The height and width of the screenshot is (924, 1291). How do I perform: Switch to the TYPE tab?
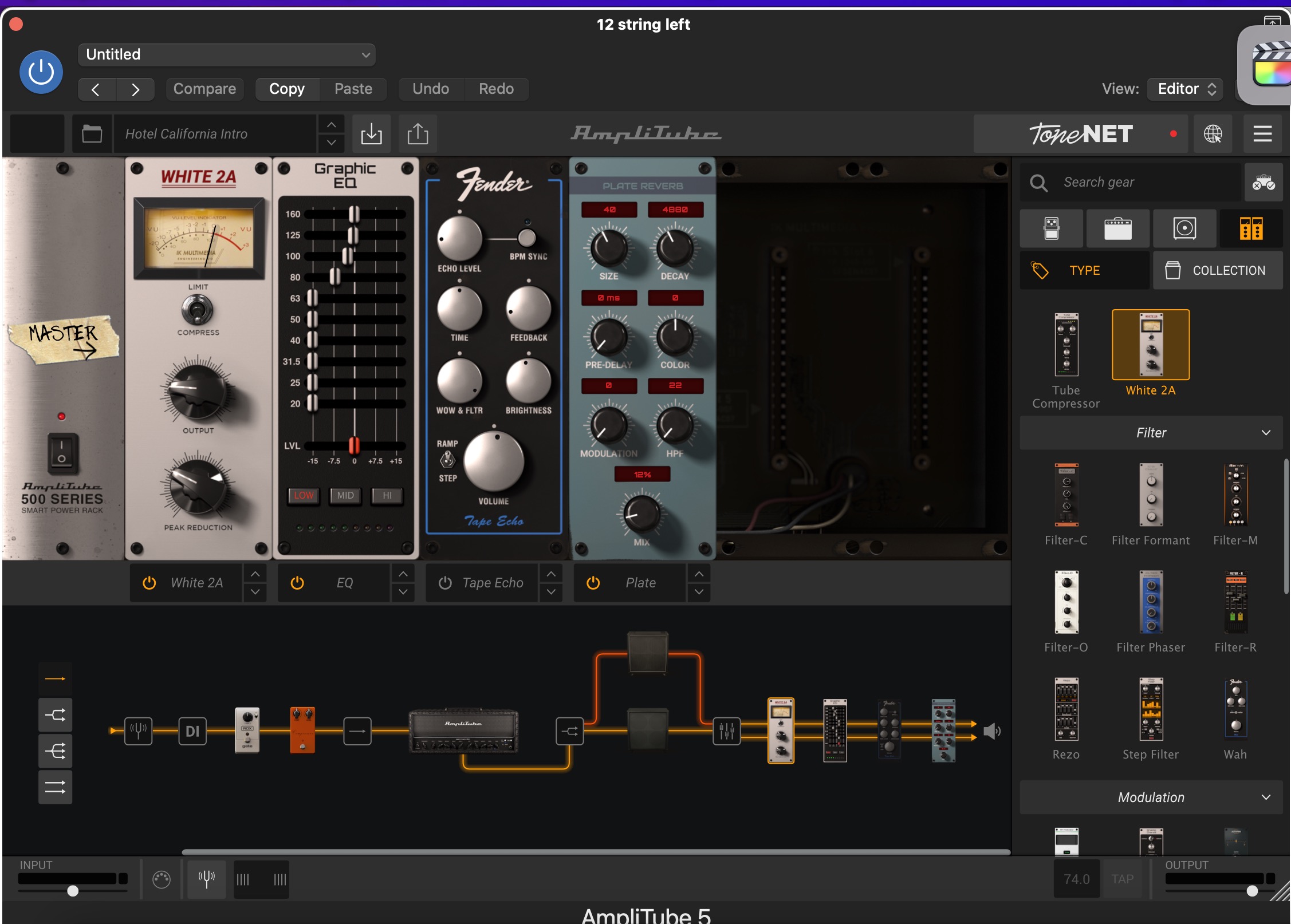(1084, 270)
